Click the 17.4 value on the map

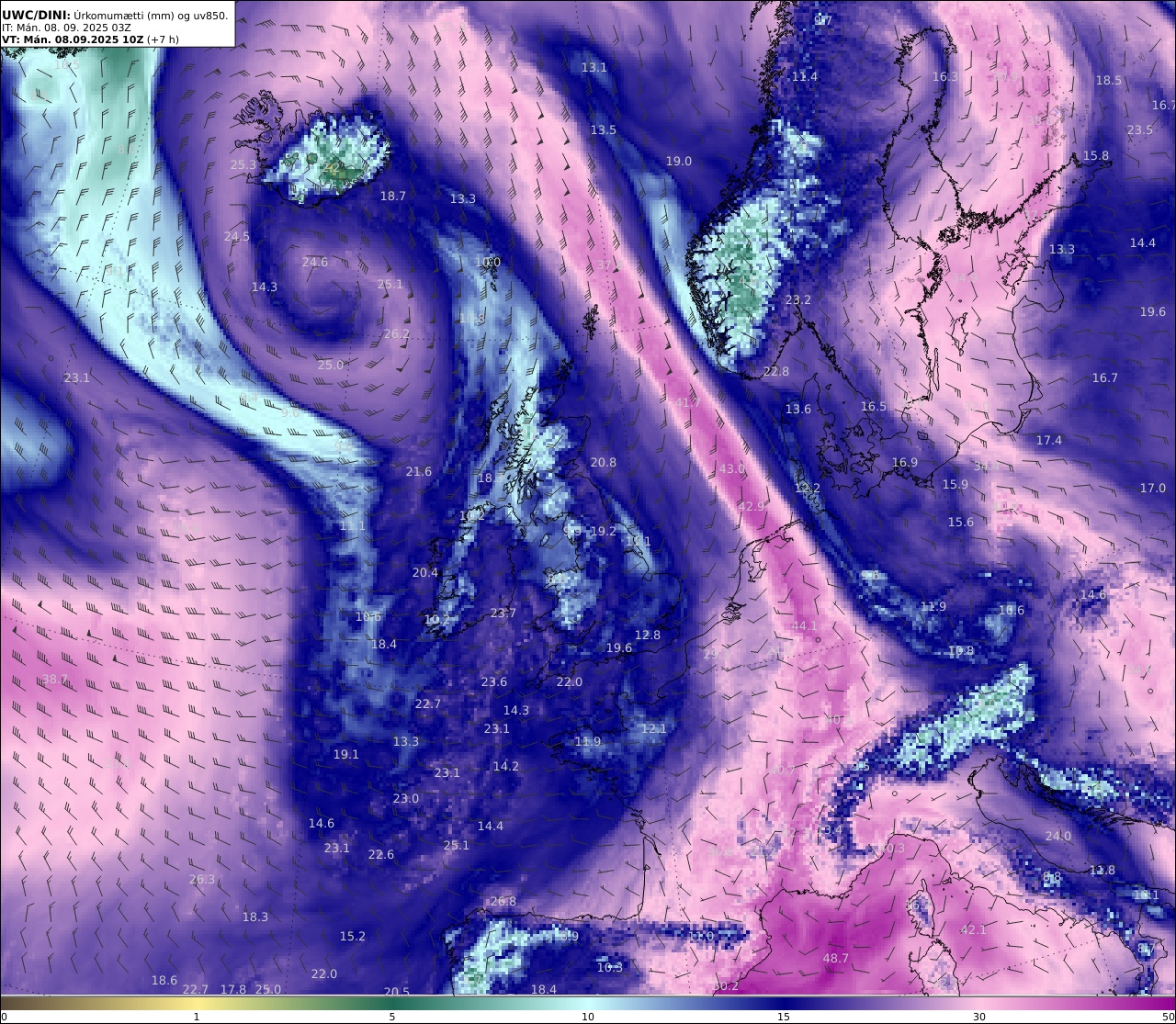coord(1049,440)
